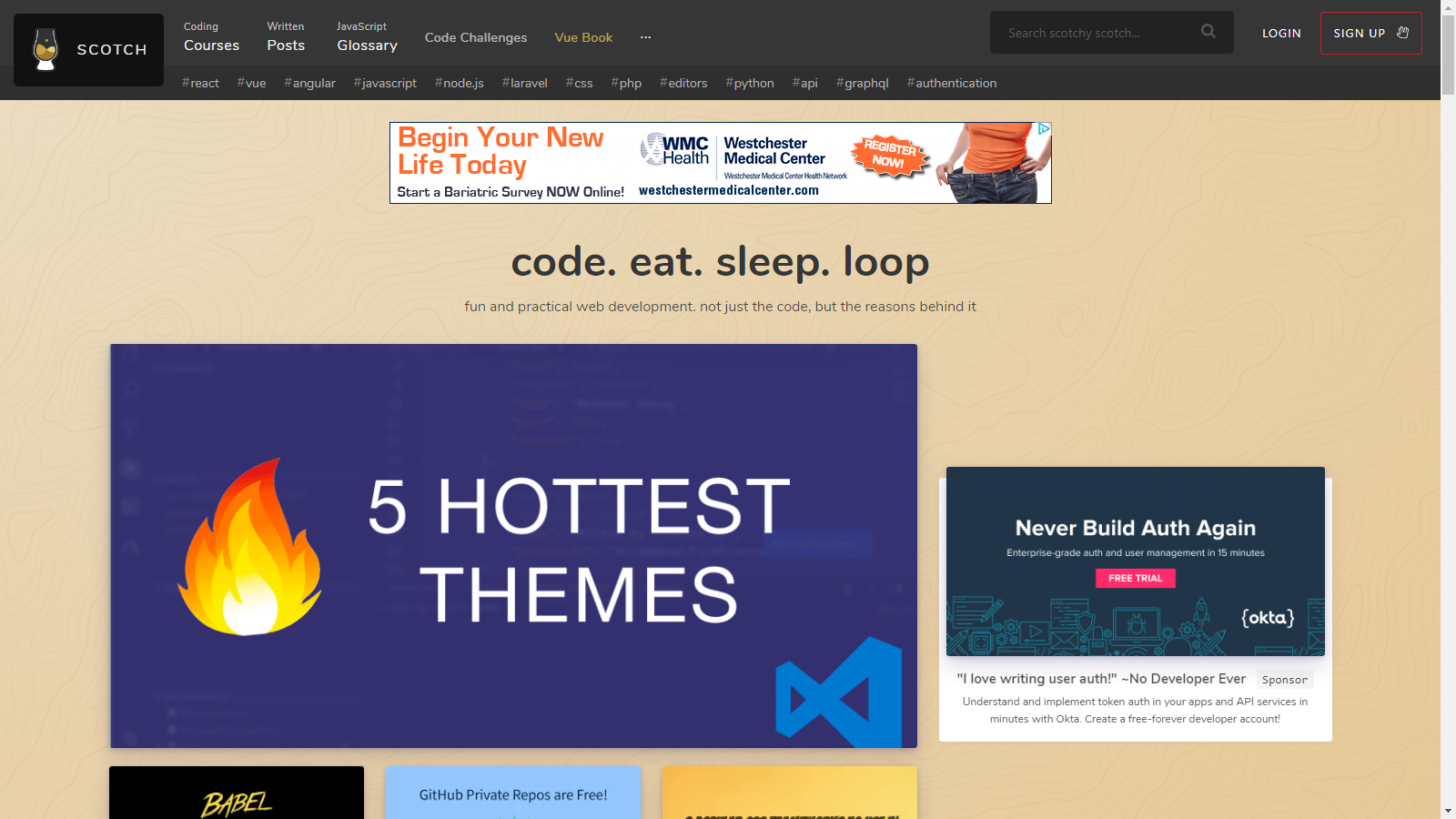This screenshot has width=1456, height=819.
Task: Select the #javascript tag
Action: tap(385, 83)
